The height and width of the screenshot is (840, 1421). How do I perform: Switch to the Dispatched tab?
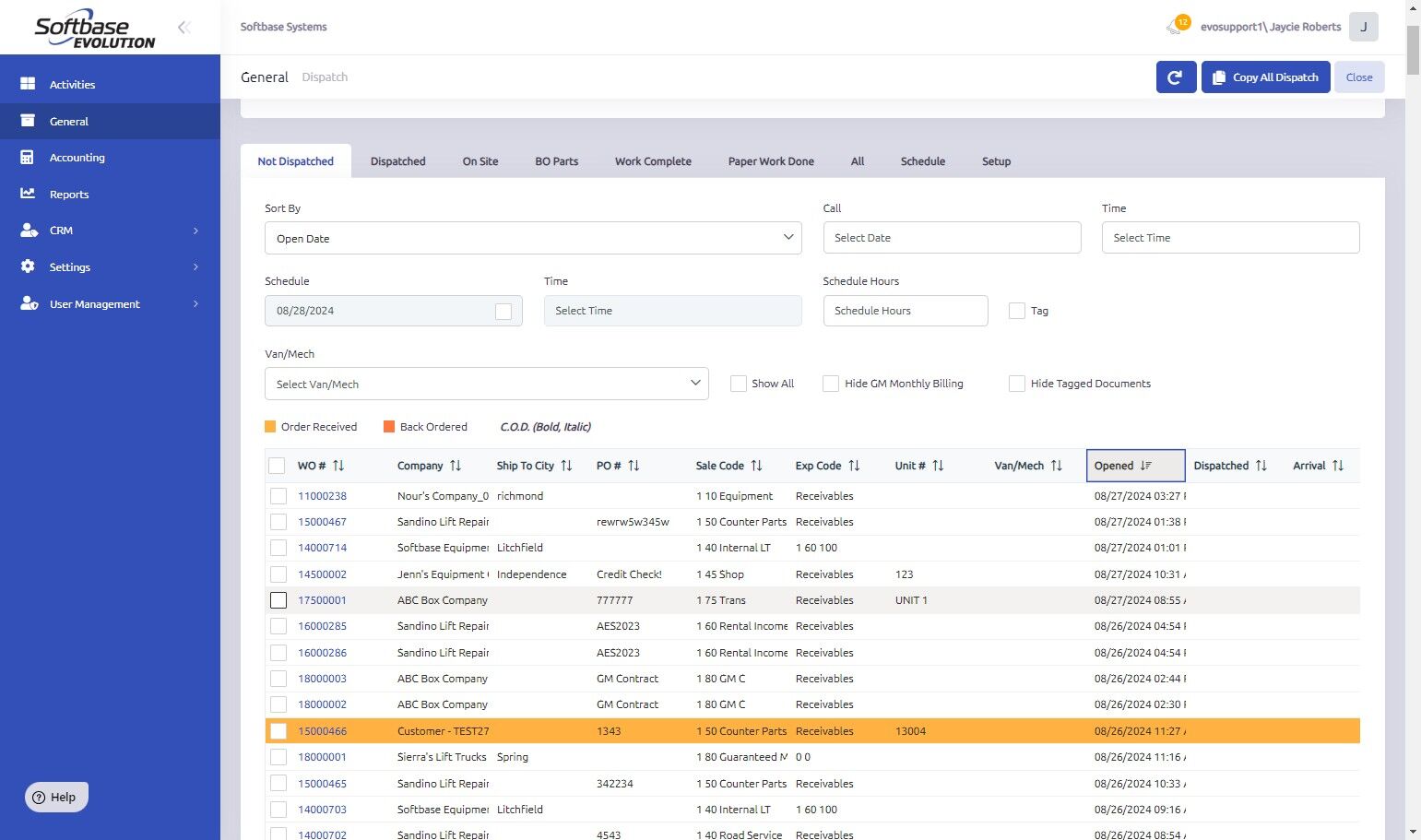(397, 161)
